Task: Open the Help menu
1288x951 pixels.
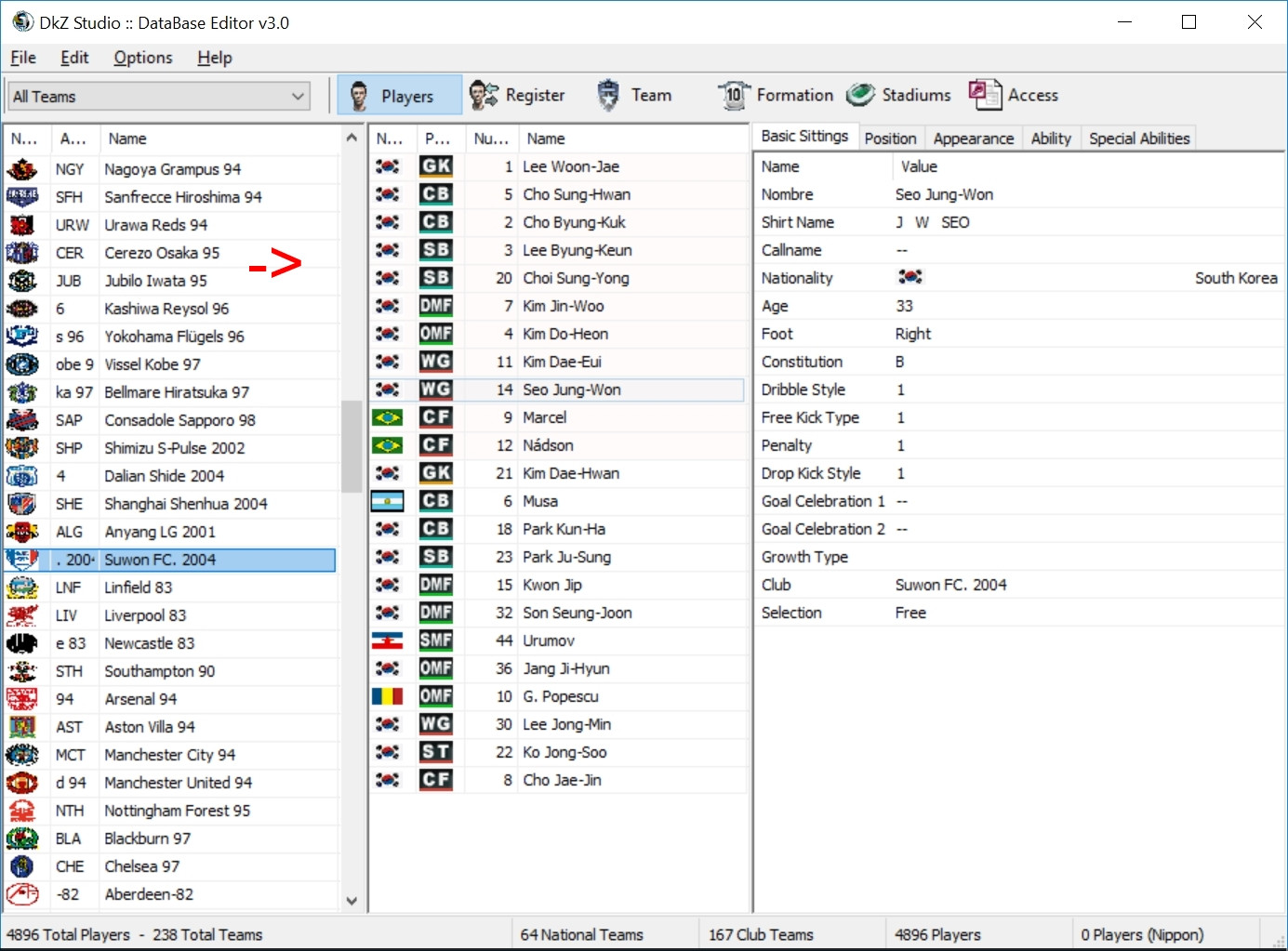Action: [x=215, y=58]
